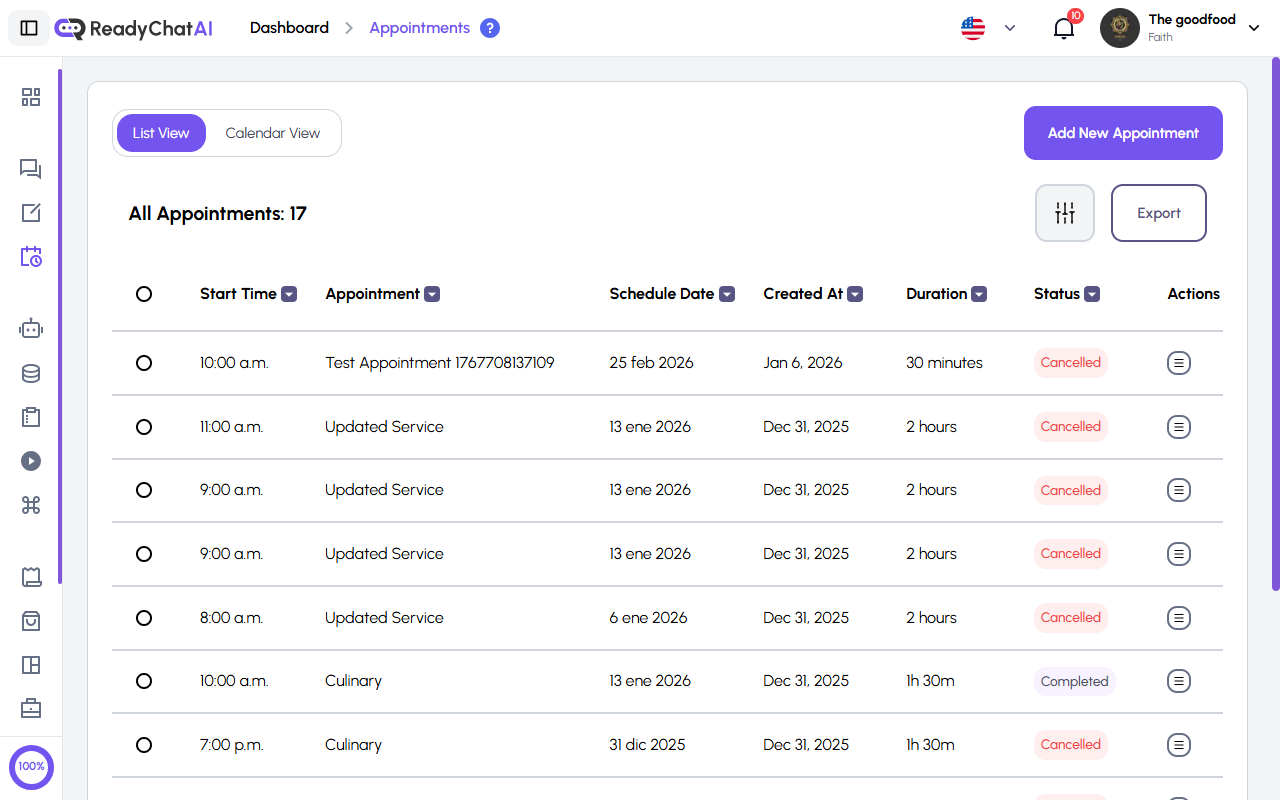
Task: Open the notification bell with 10 alerts
Action: coord(1063,28)
